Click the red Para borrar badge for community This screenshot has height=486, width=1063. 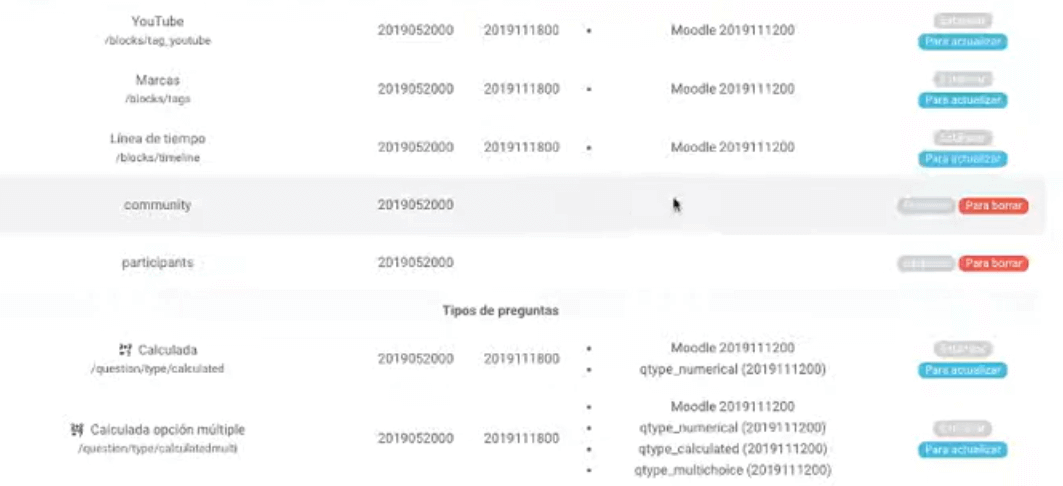[x=993, y=205]
